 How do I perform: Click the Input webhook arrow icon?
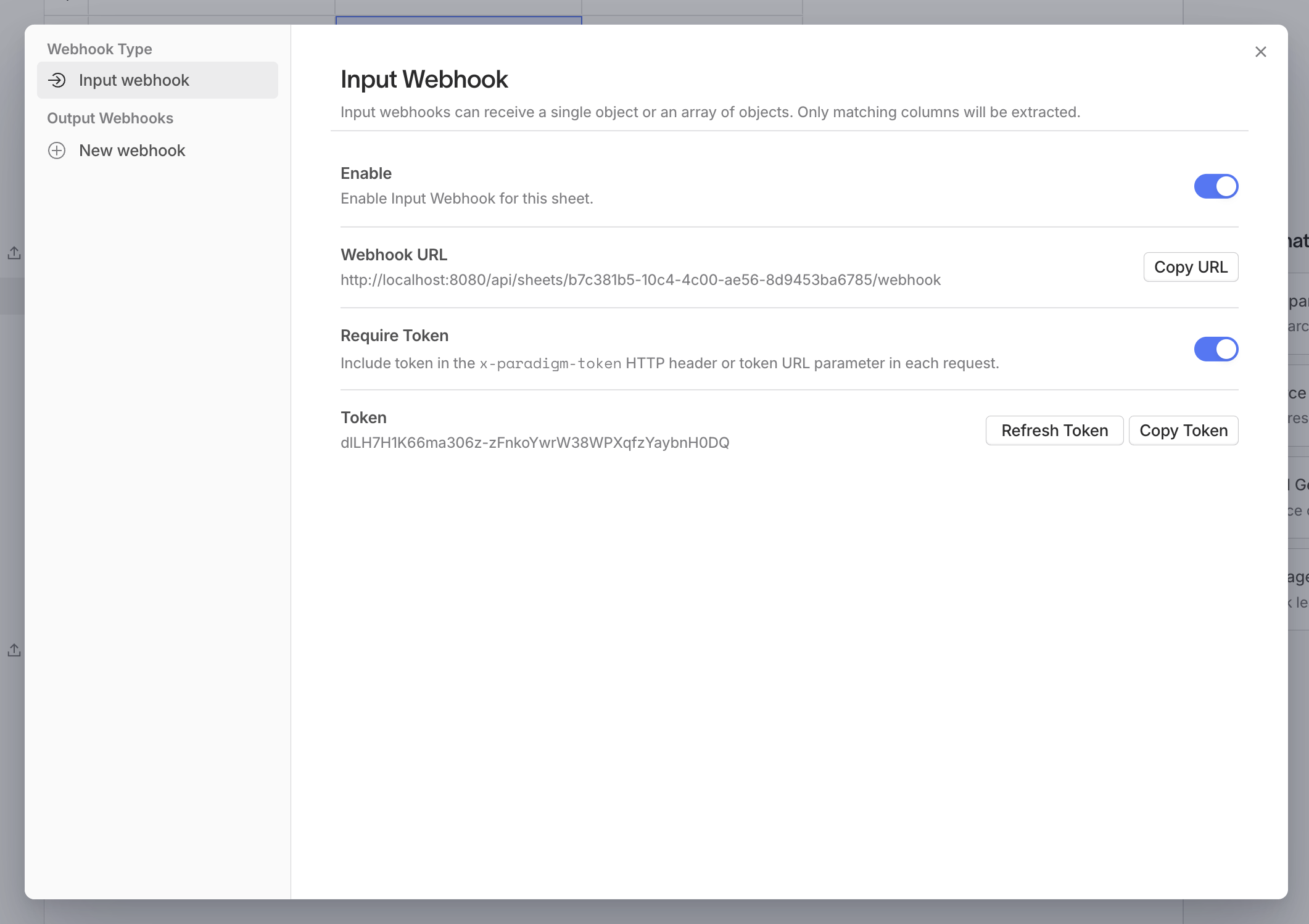[x=57, y=80]
